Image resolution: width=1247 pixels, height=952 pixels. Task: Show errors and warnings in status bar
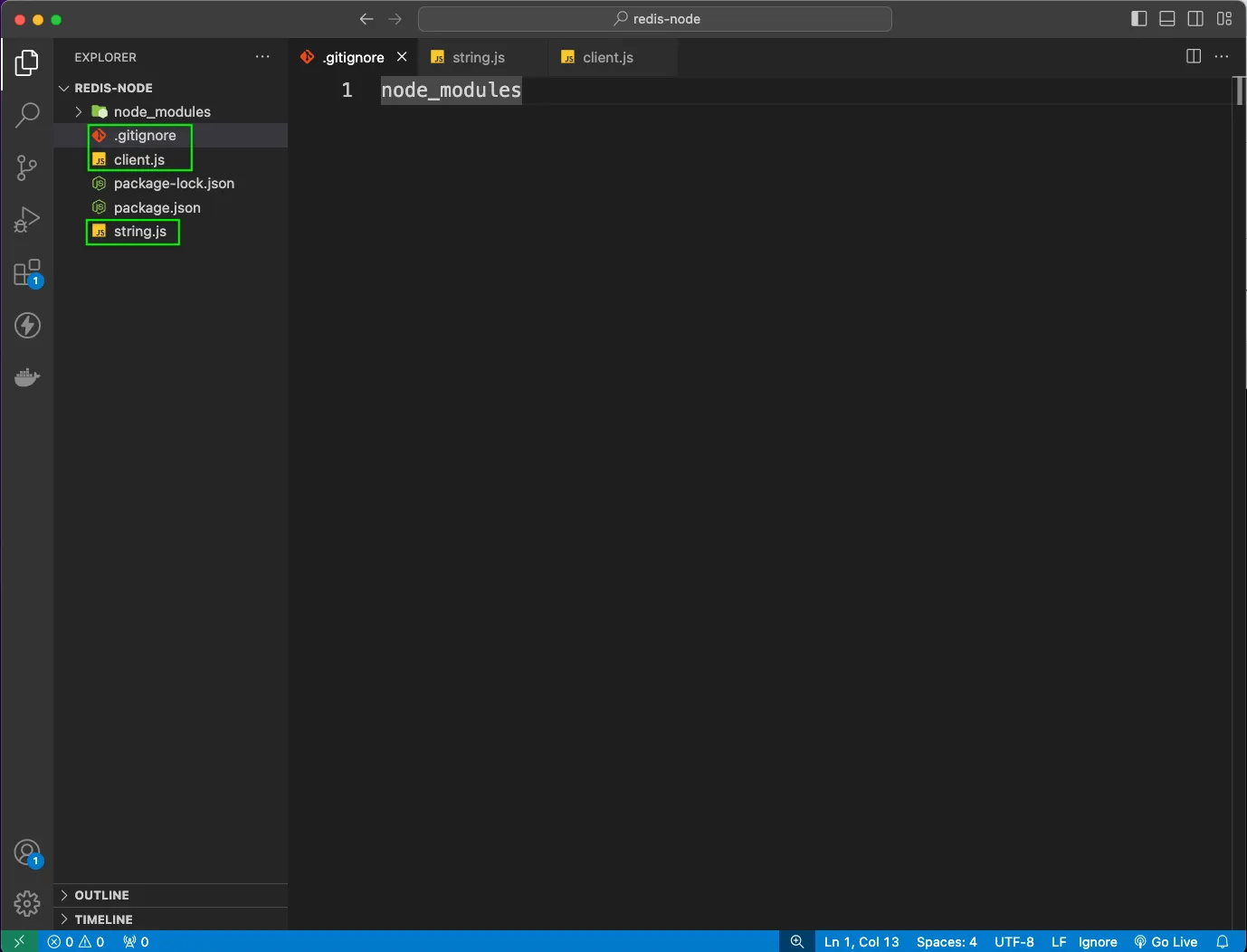click(x=76, y=941)
